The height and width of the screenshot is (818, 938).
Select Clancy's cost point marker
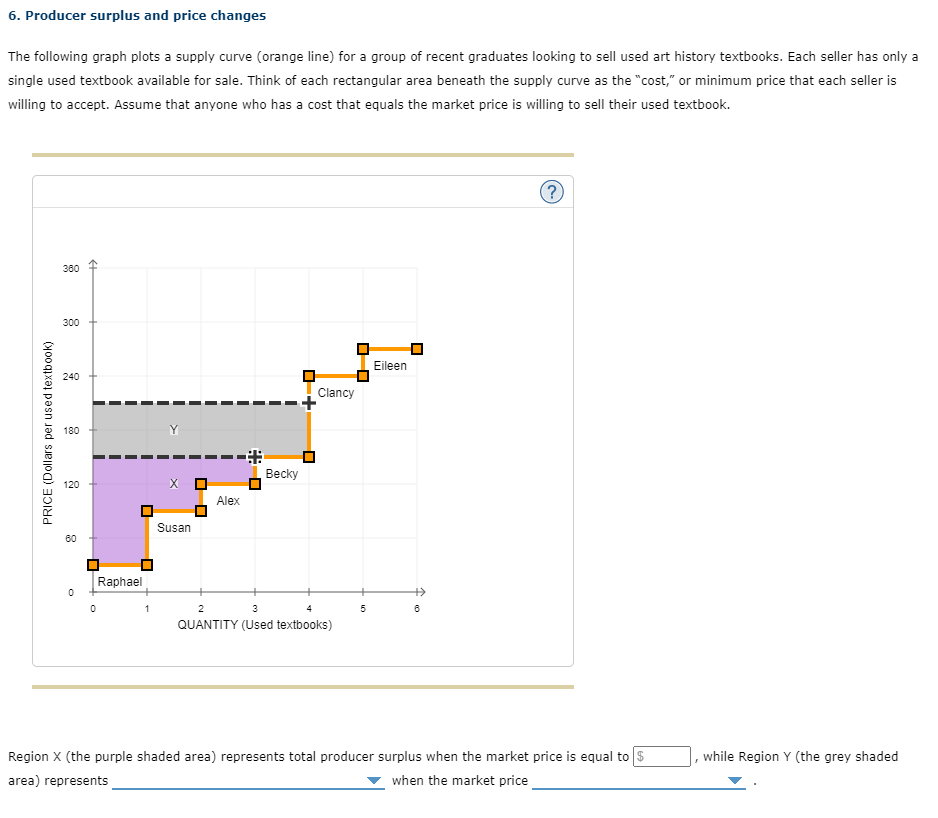coord(308,376)
